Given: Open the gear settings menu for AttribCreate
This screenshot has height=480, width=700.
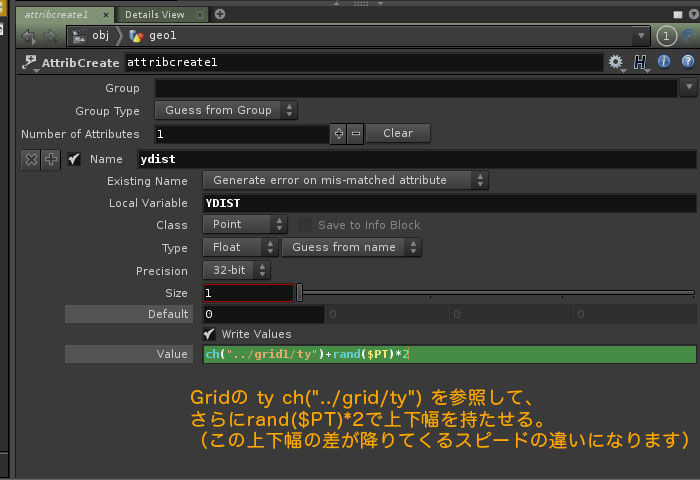Looking at the screenshot, I should 616,62.
